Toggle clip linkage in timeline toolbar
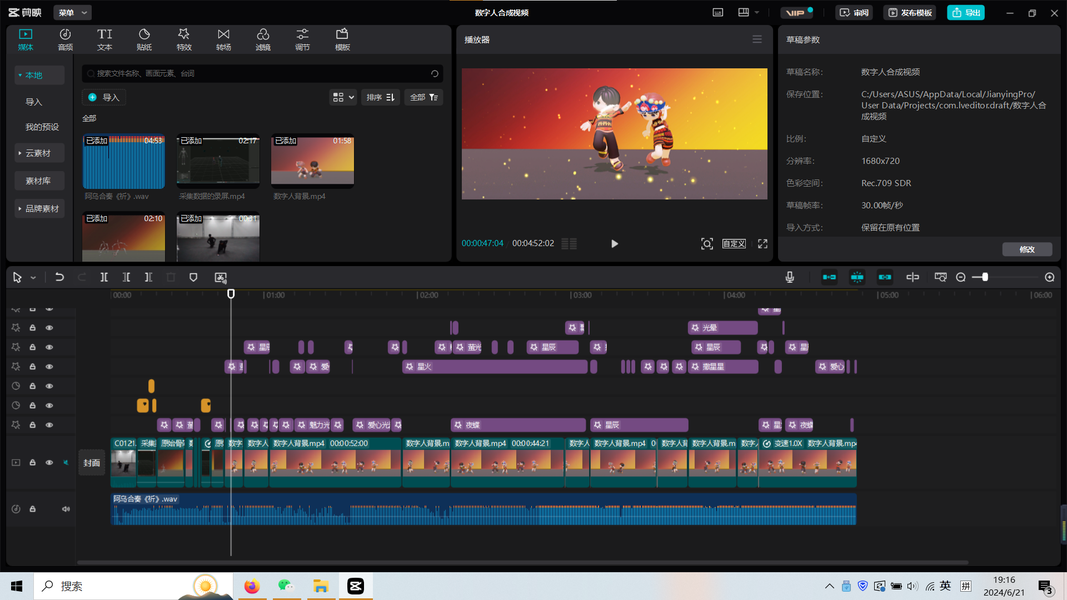 click(885, 278)
